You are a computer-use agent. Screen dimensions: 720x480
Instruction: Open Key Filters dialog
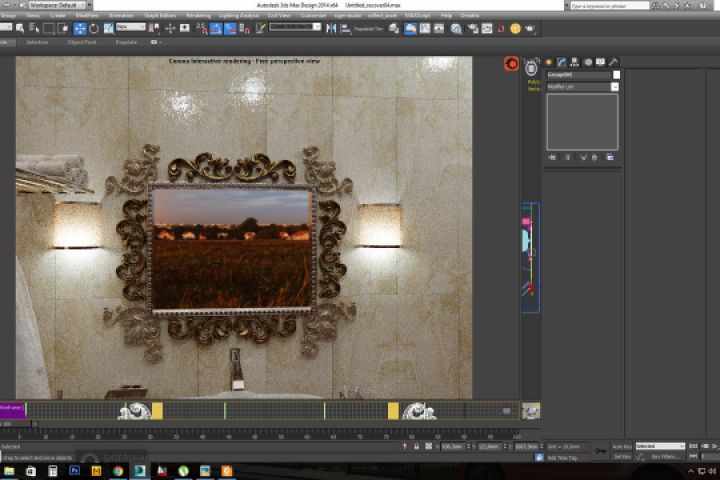[x=664, y=457]
